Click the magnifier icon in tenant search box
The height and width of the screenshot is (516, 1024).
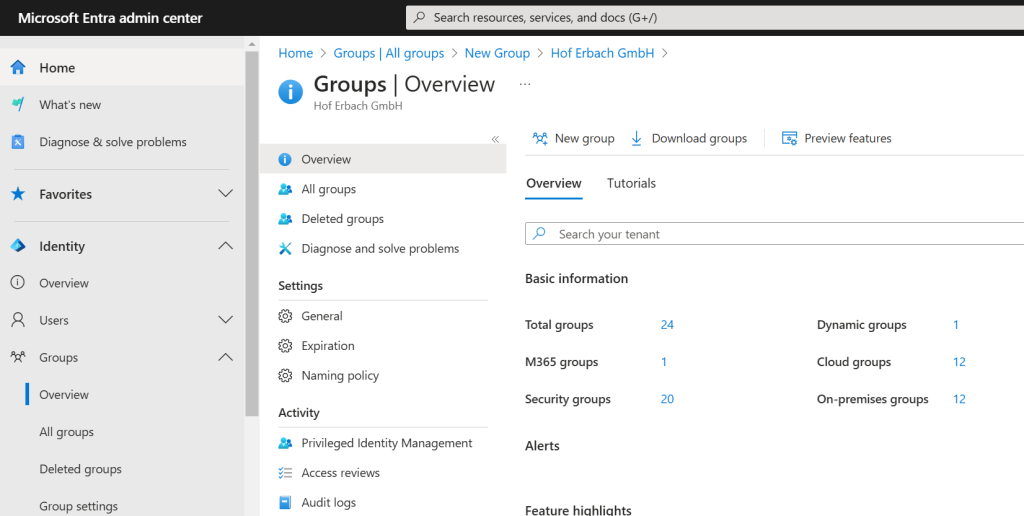tap(539, 233)
